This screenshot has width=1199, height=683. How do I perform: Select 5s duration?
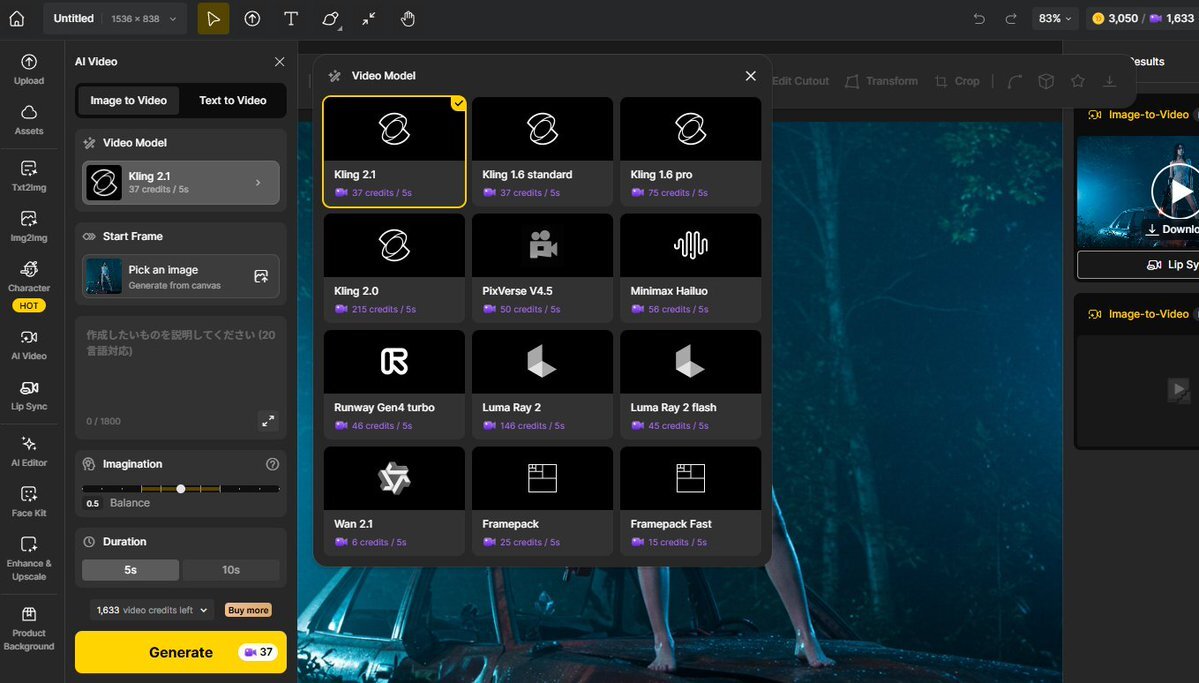coord(131,570)
